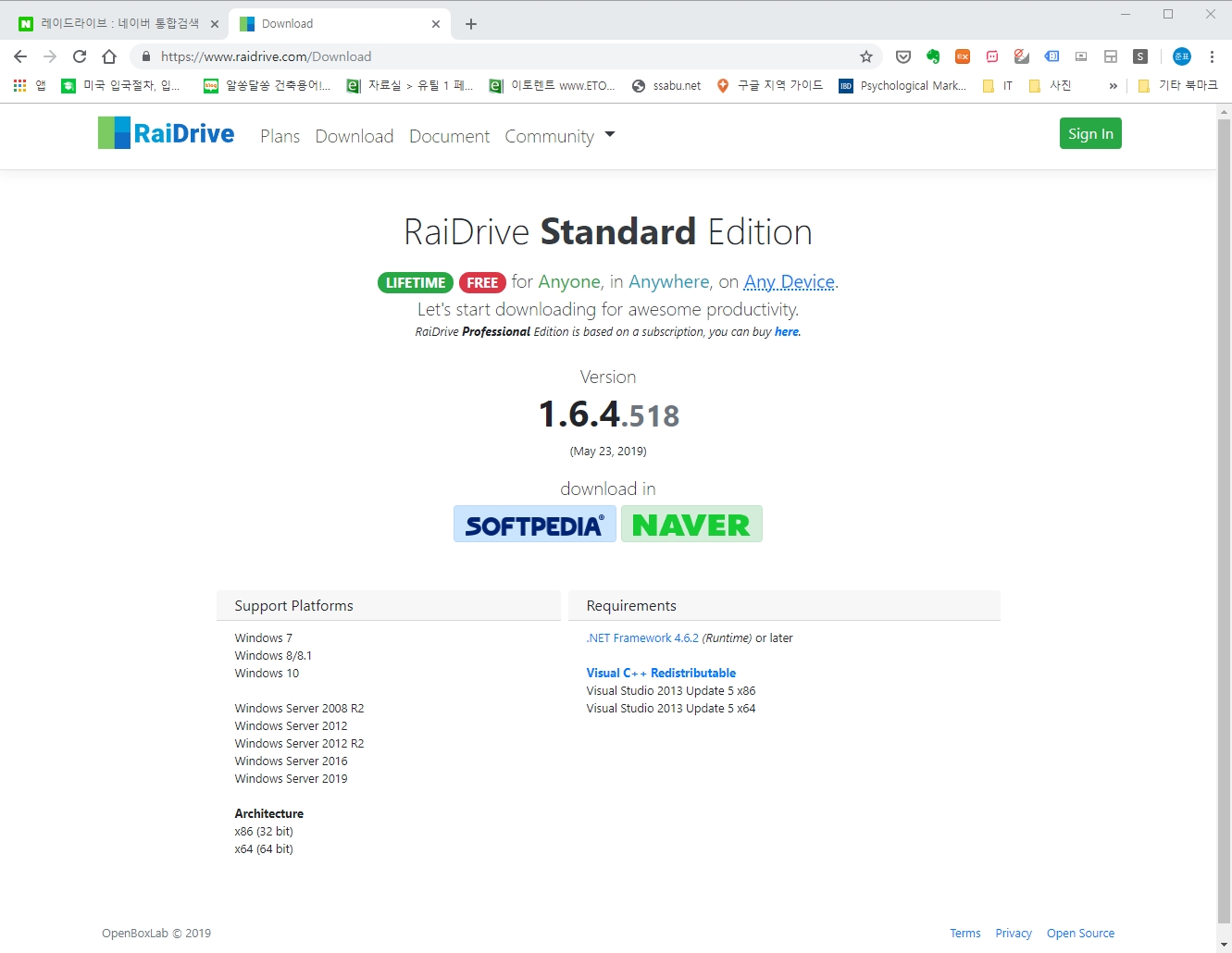Open the Pocket extension icon
1232x953 pixels.
903,56
